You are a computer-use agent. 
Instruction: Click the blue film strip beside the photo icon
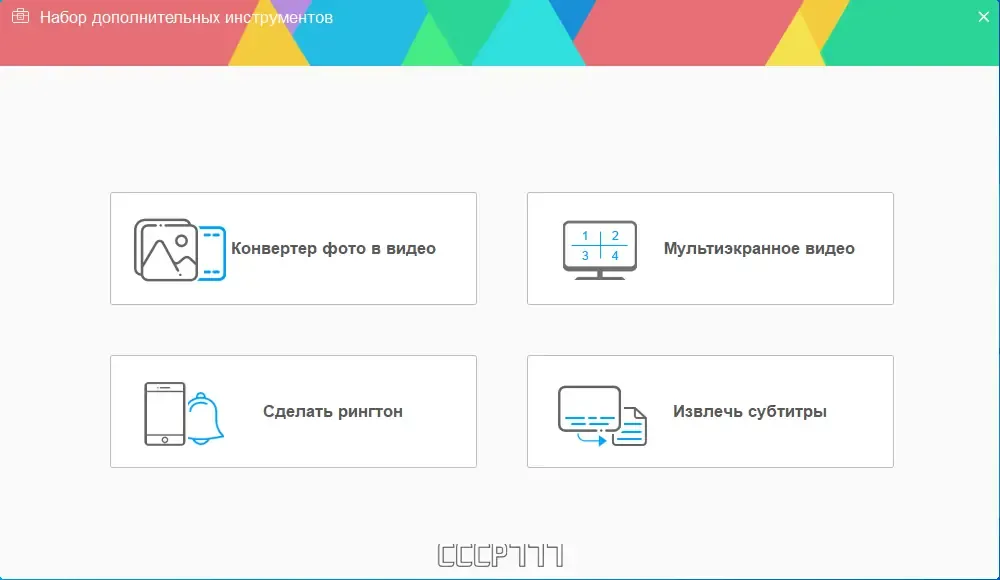click(212, 253)
